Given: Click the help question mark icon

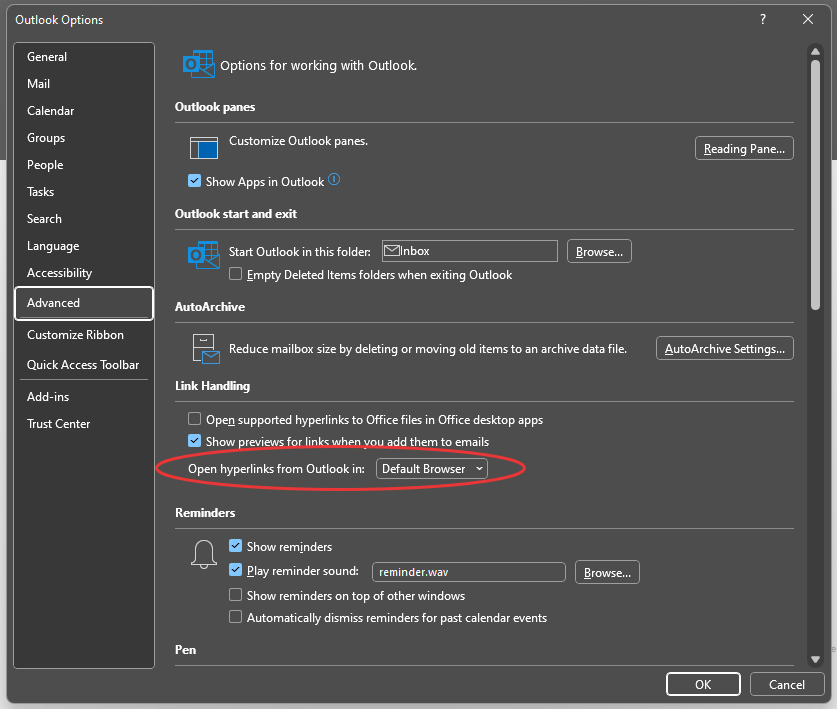Looking at the screenshot, I should pyautogui.click(x=763, y=19).
